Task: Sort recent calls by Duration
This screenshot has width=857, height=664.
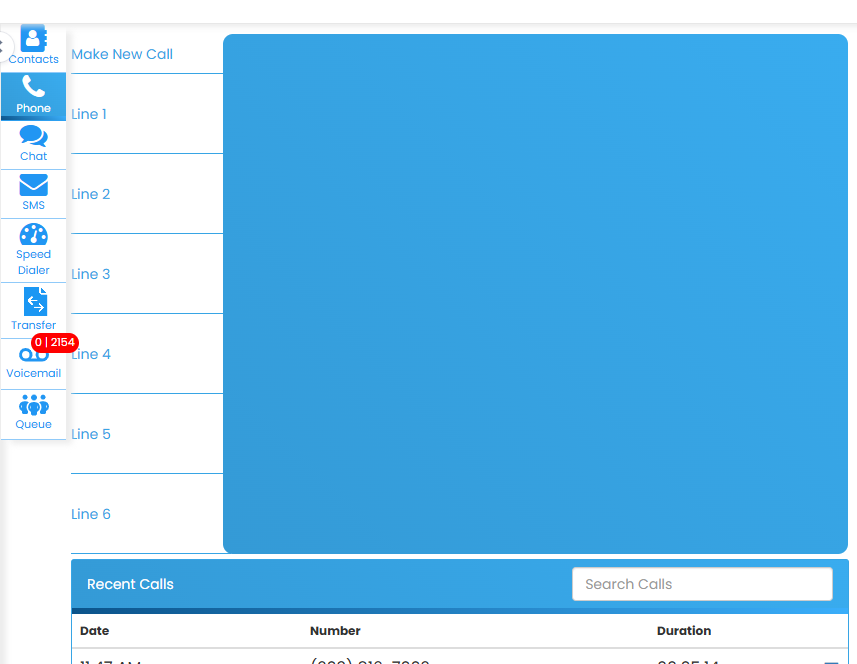Action: pos(684,631)
